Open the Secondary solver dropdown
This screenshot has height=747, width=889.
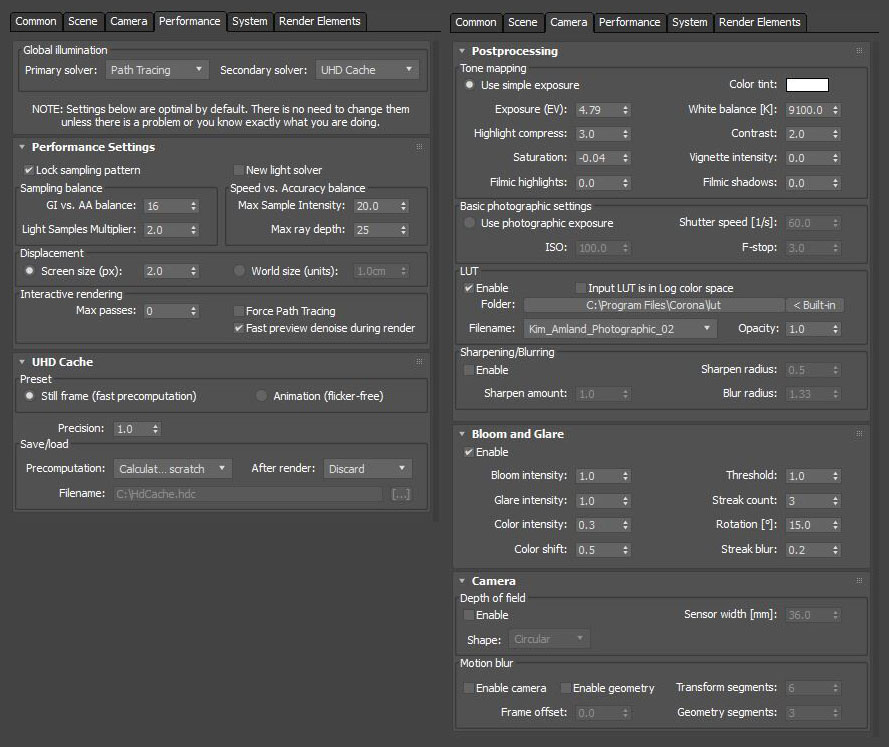(x=367, y=70)
